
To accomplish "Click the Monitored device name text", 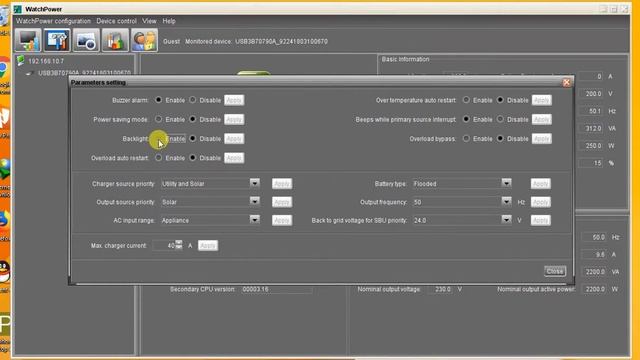I will pos(281,41).
